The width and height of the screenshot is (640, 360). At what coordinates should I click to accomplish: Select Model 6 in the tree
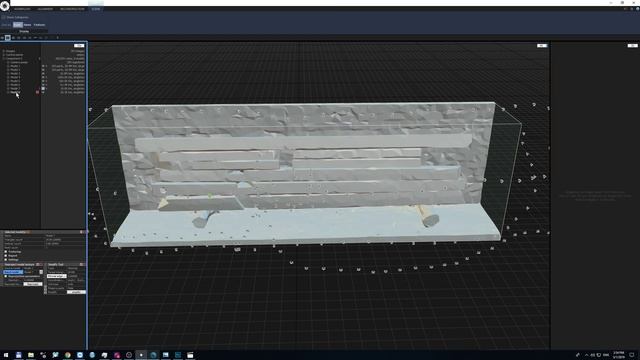pos(15,84)
